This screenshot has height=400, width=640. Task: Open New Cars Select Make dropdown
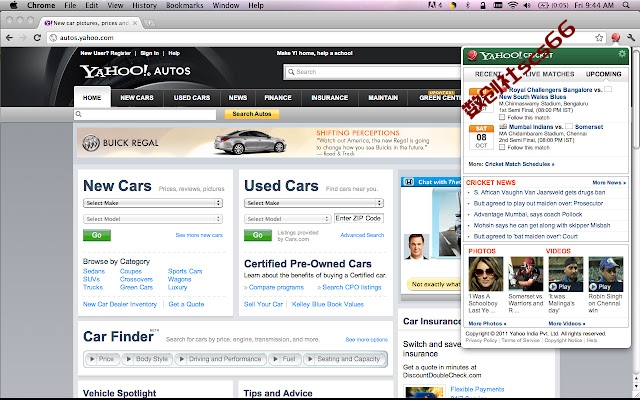pos(153,203)
